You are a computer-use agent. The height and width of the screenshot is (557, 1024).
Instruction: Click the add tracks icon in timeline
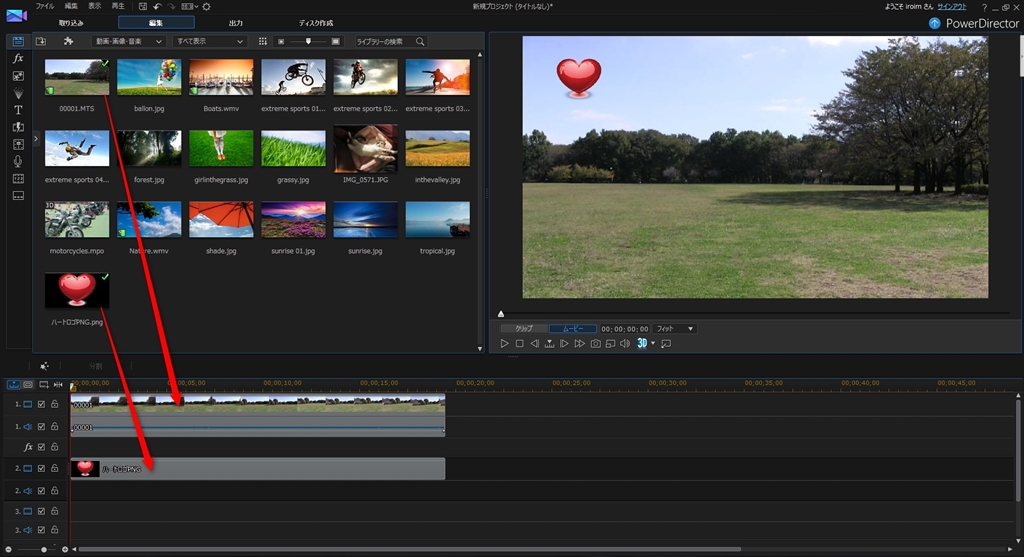tap(44, 385)
